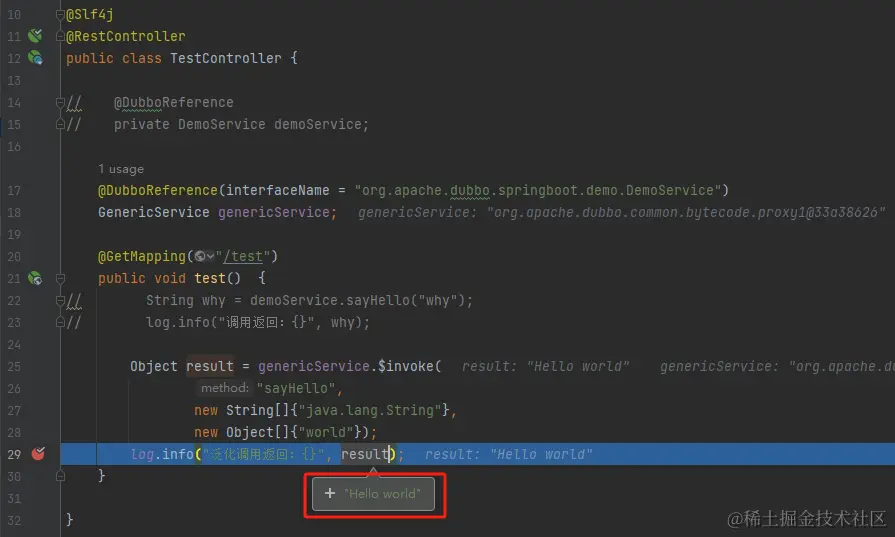Click the "Hello world" value in popup
This screenshot has height=537, width=895.
pyautogui.click(x=382, y=493)
